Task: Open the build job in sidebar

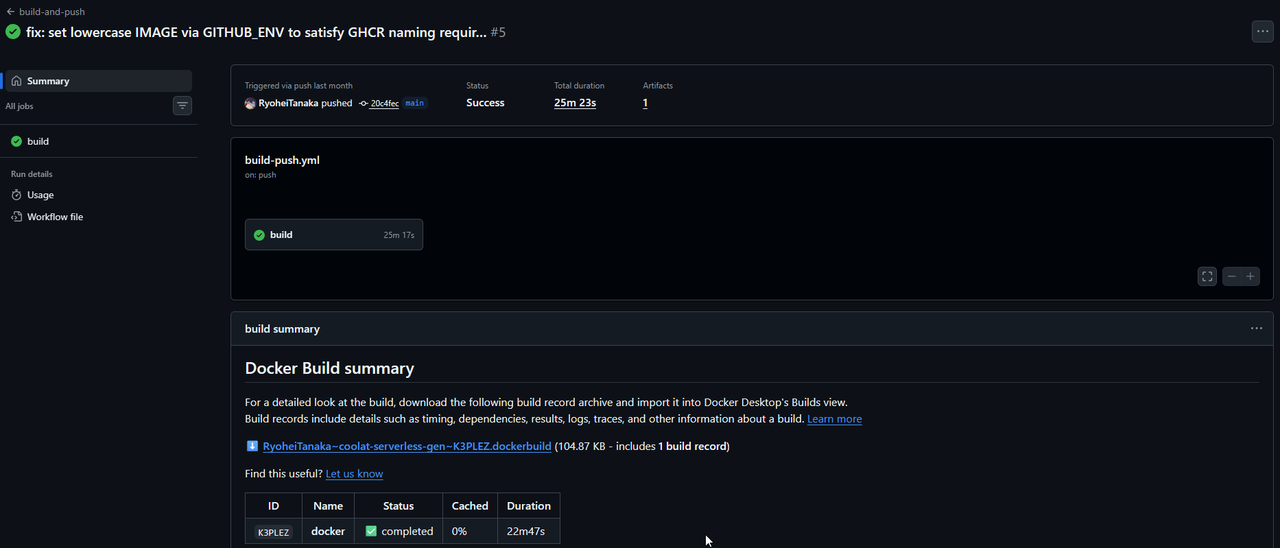Action: pyautogui.click(x=98, y=141)
